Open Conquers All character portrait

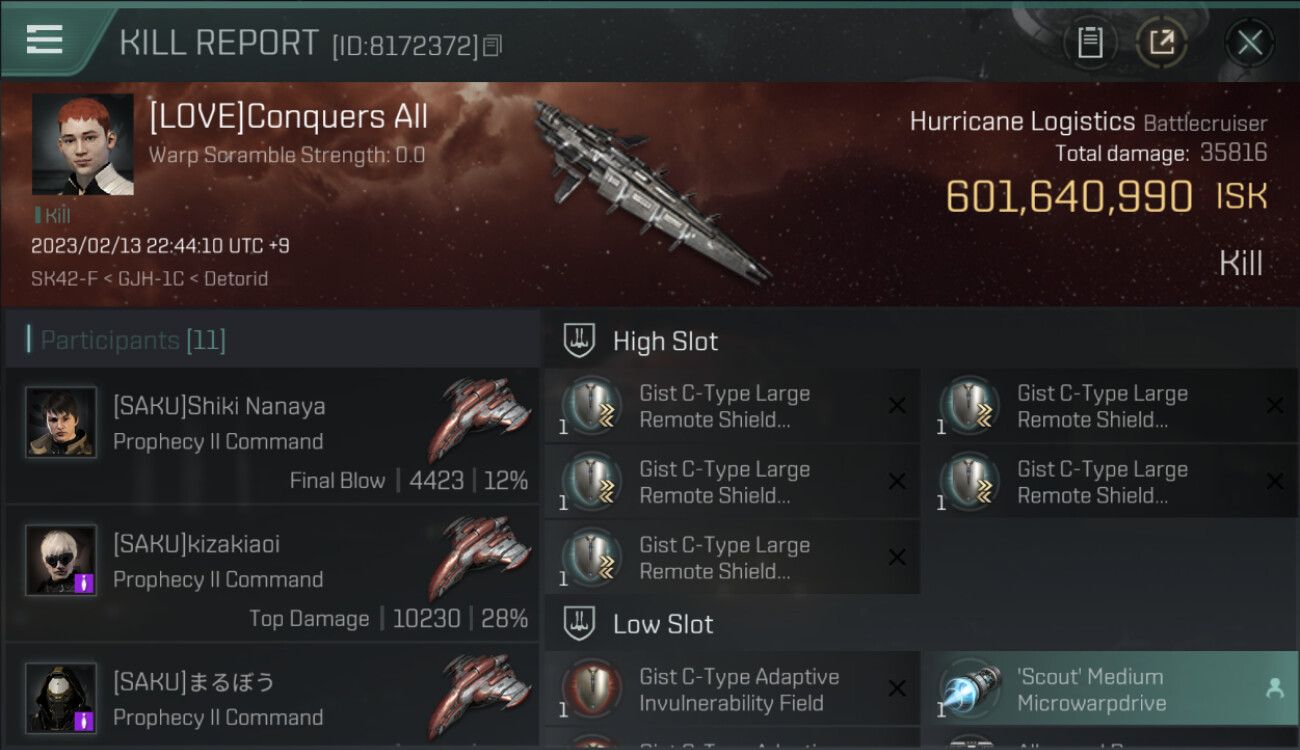pos(82,144)
